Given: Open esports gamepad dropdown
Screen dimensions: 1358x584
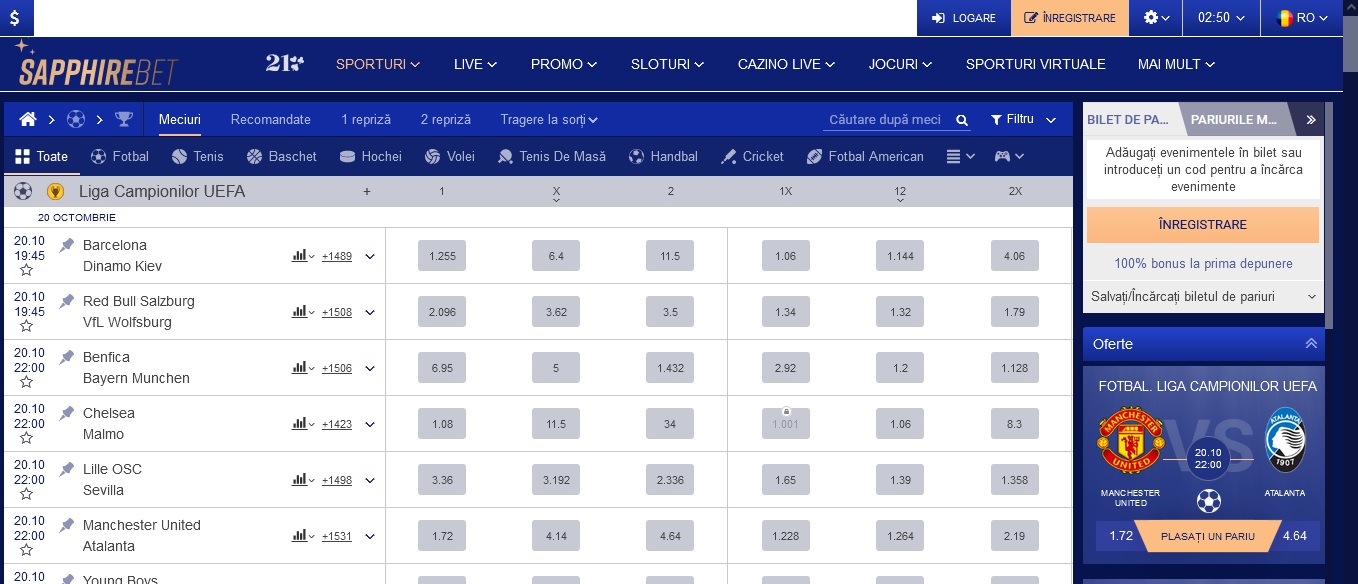Looking at the screenshot, I should tap(1009, 157).
